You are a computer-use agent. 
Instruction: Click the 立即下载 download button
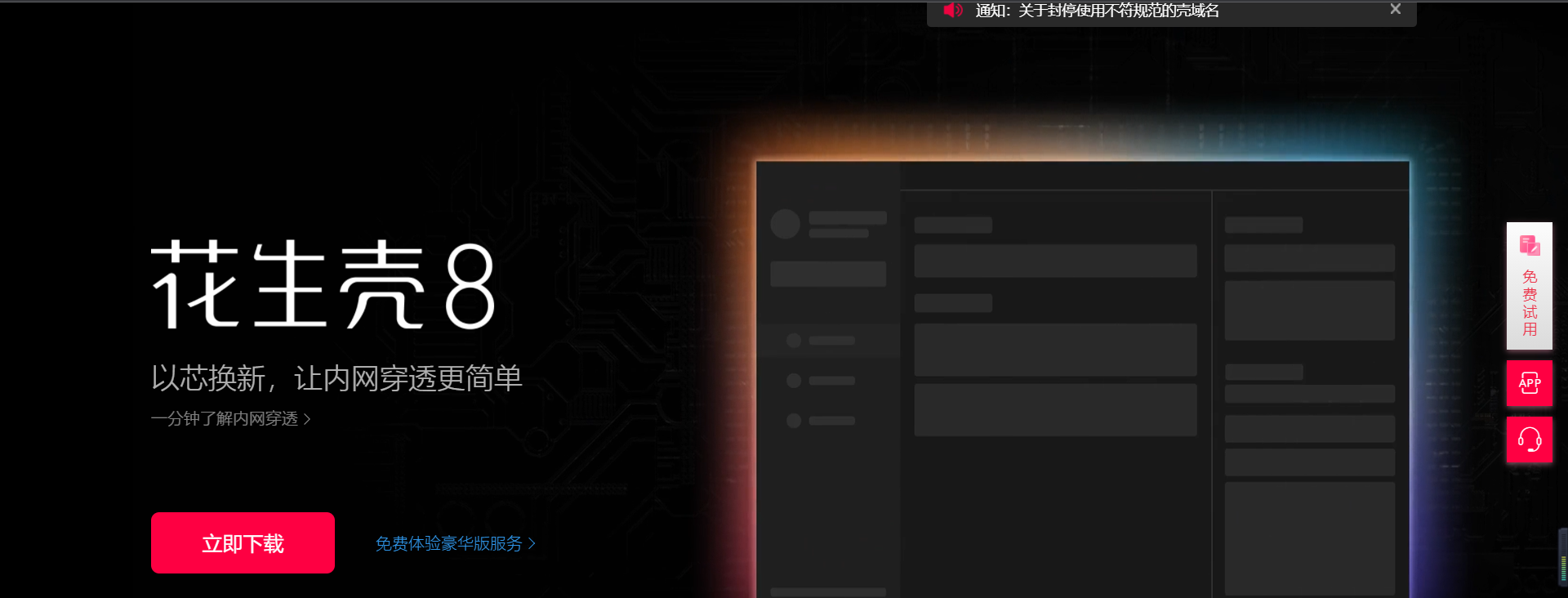(243, 542)
